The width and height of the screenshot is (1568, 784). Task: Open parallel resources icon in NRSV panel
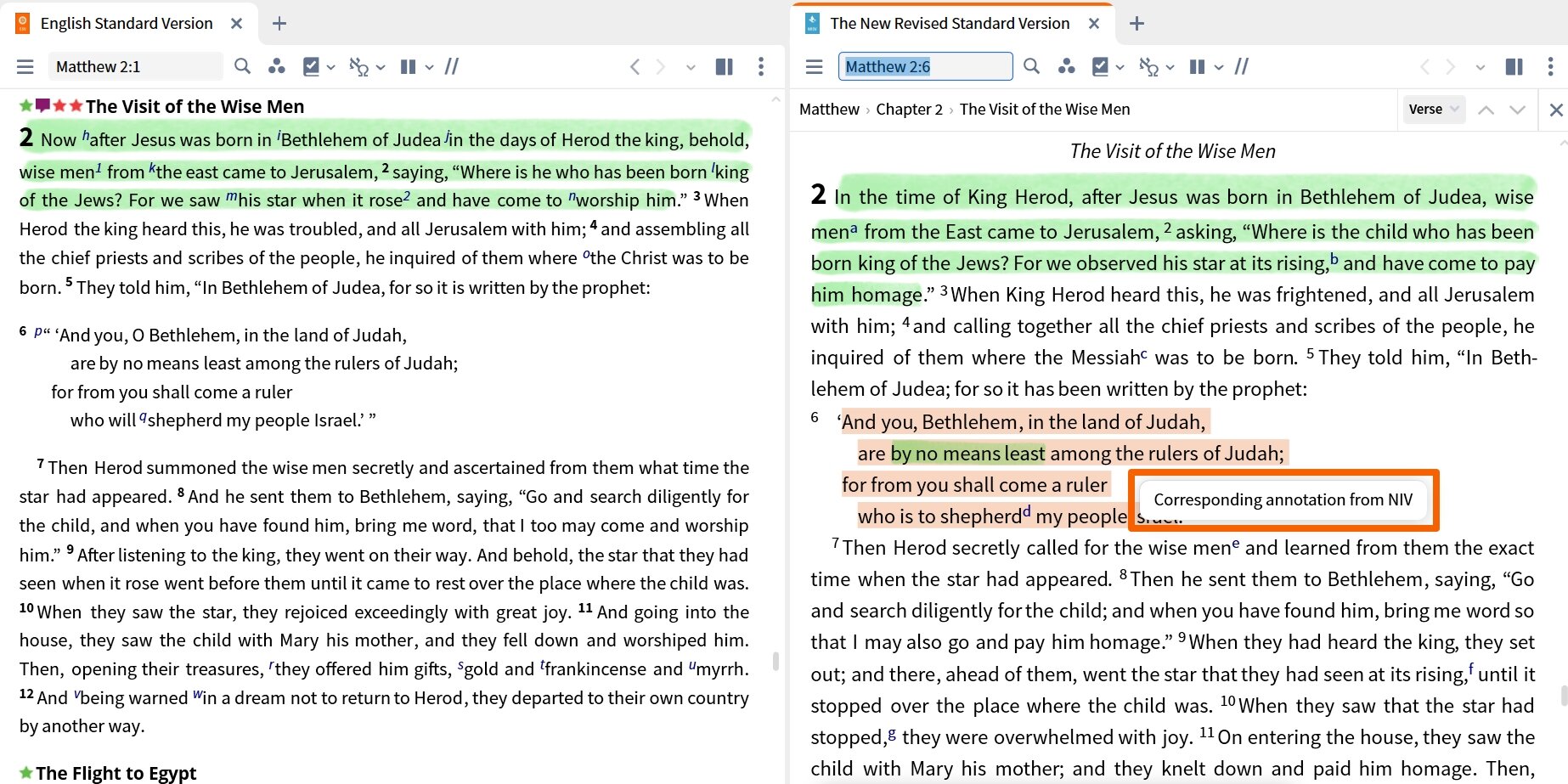point(1242,66)
